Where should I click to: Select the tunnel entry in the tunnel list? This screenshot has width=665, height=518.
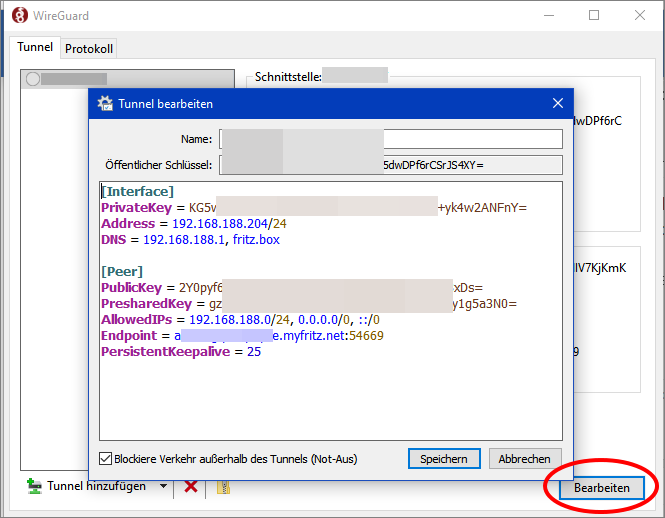click(127, 79)
